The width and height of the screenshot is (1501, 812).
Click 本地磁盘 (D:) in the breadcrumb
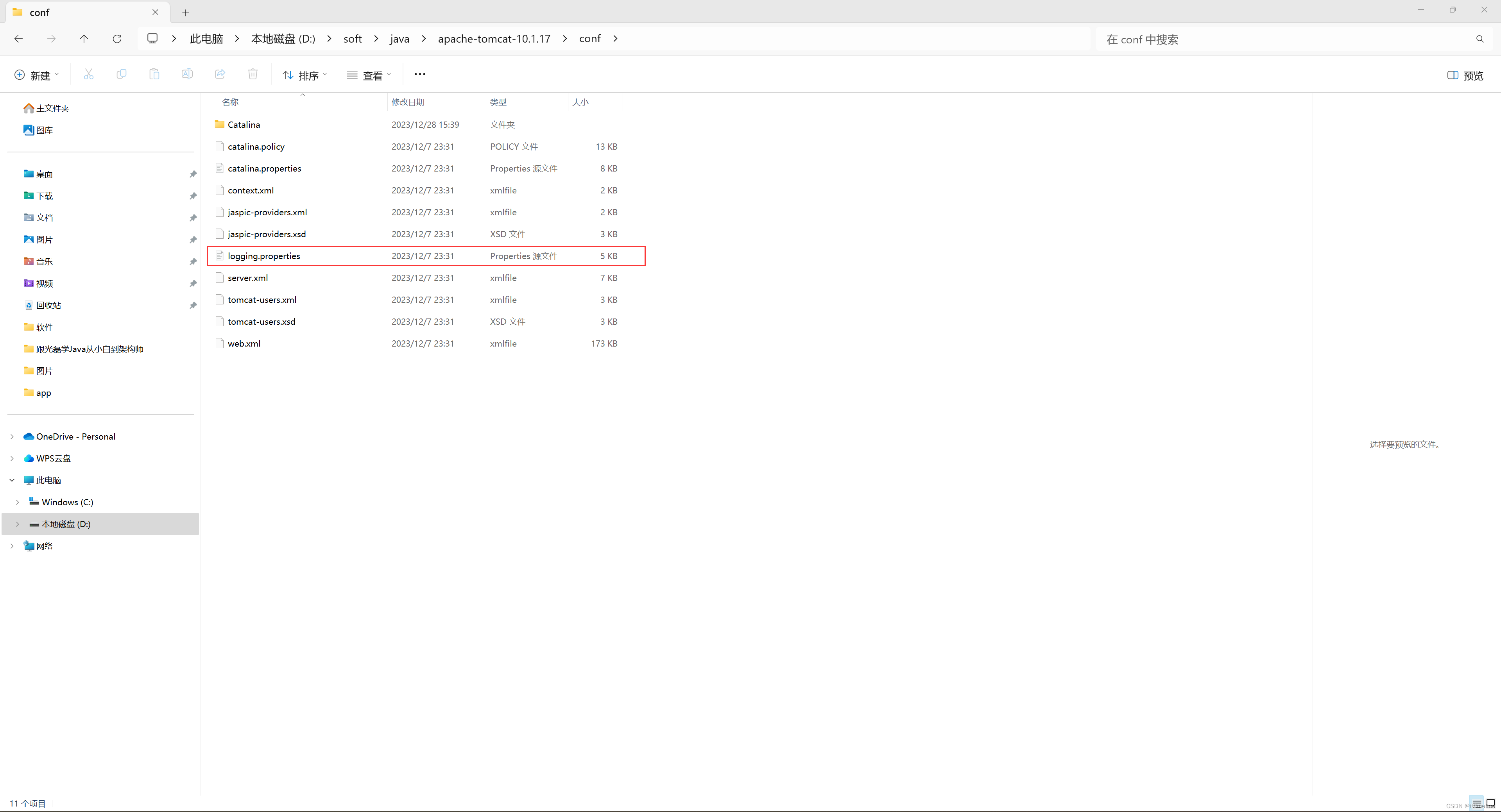tap(283, 39)
